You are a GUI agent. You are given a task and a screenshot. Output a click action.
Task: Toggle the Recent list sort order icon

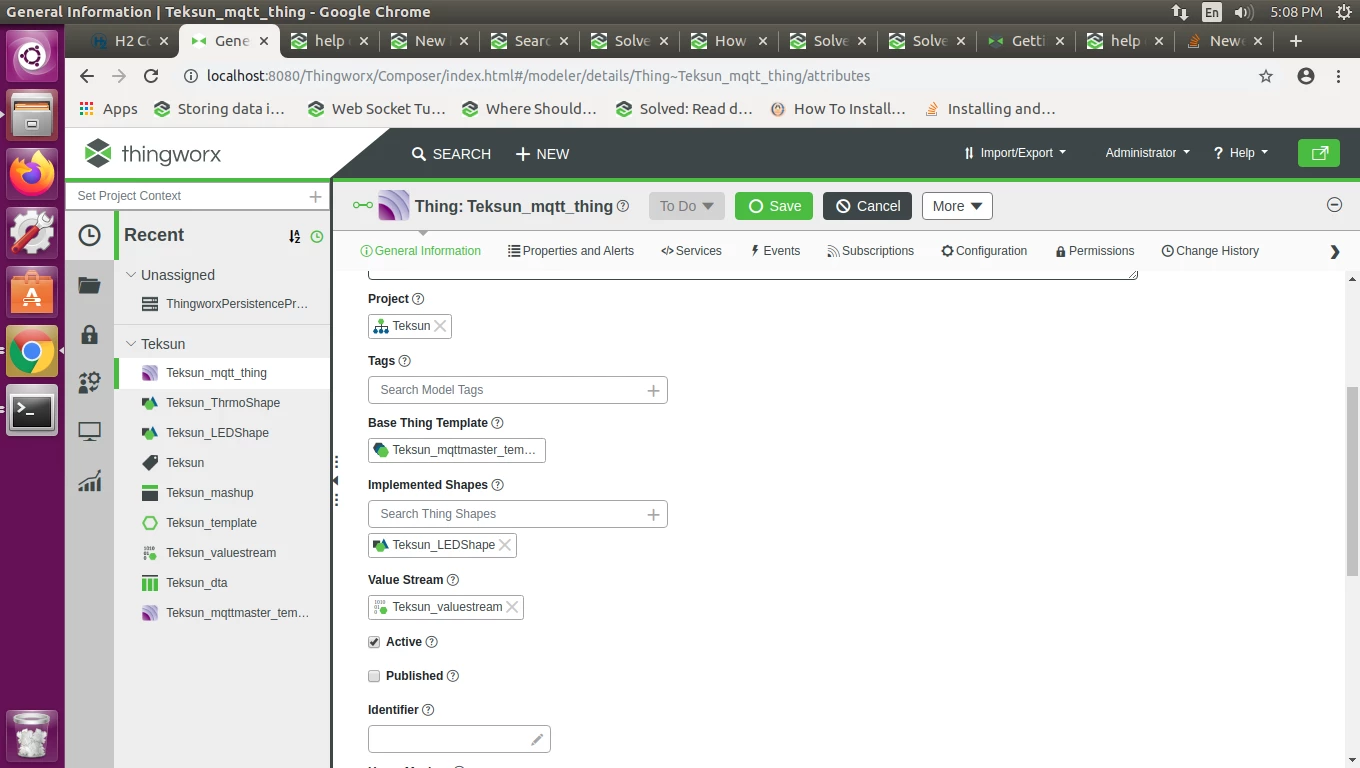point(294,237)
